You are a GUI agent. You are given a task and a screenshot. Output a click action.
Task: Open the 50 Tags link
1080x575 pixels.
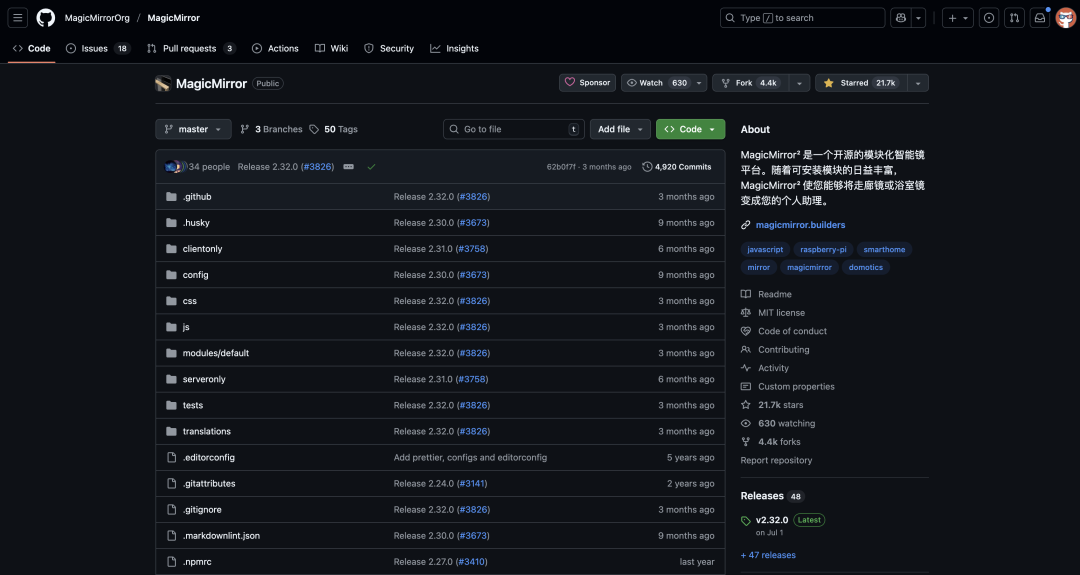[x=333, y=129]
